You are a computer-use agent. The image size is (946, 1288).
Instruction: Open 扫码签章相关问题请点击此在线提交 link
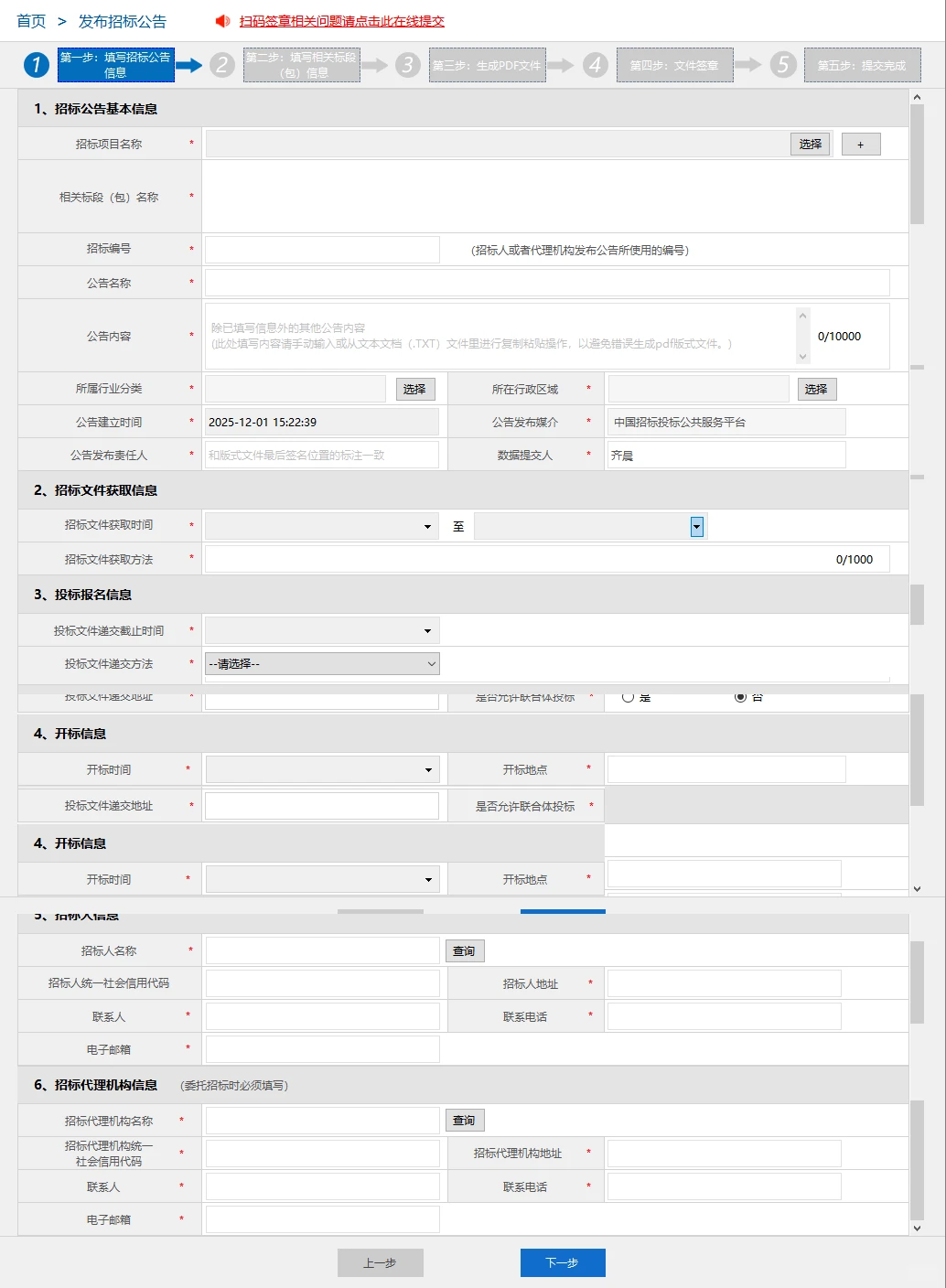(342, 21)
